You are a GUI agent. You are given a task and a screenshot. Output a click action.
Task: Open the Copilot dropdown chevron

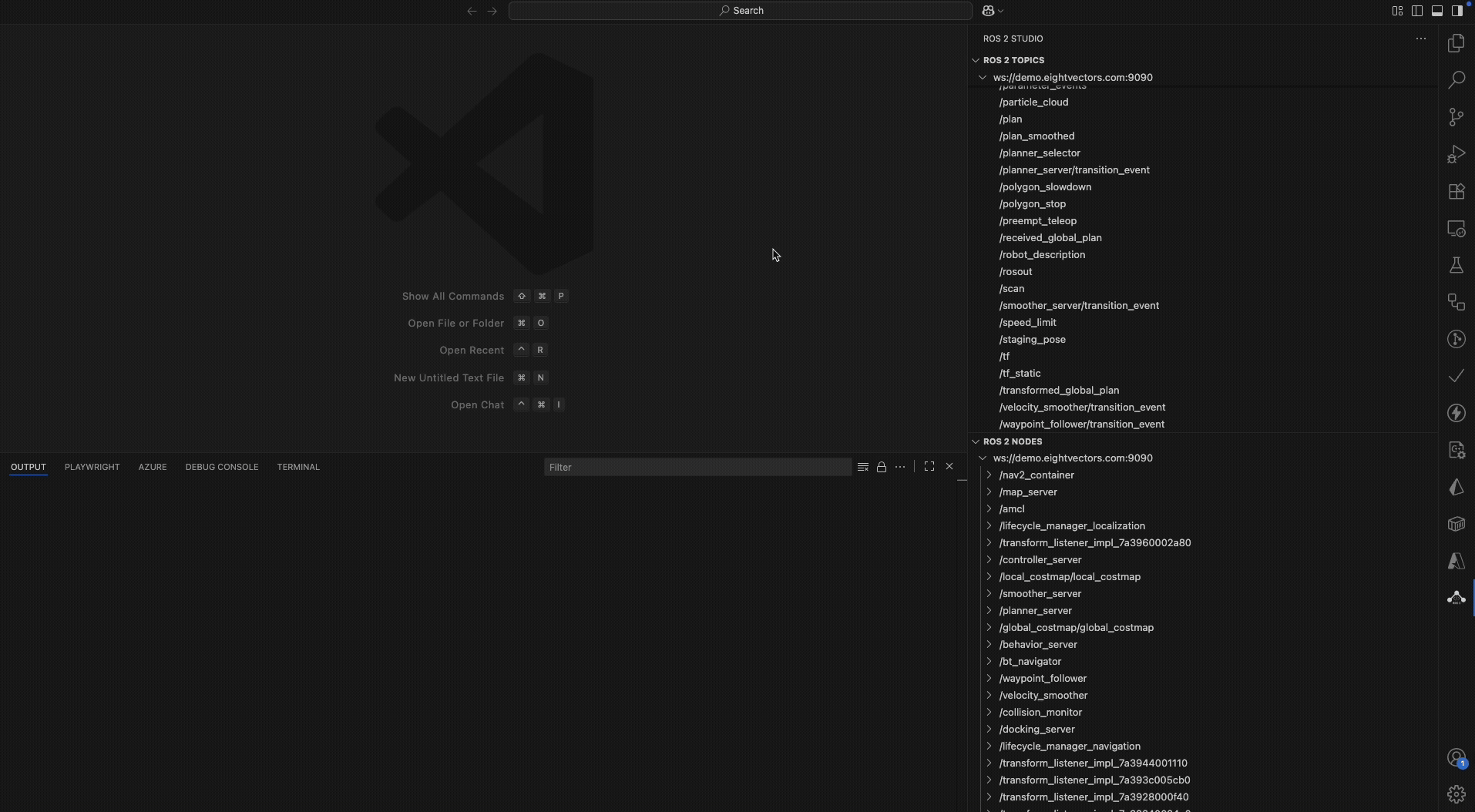[x=1000, y=11]
